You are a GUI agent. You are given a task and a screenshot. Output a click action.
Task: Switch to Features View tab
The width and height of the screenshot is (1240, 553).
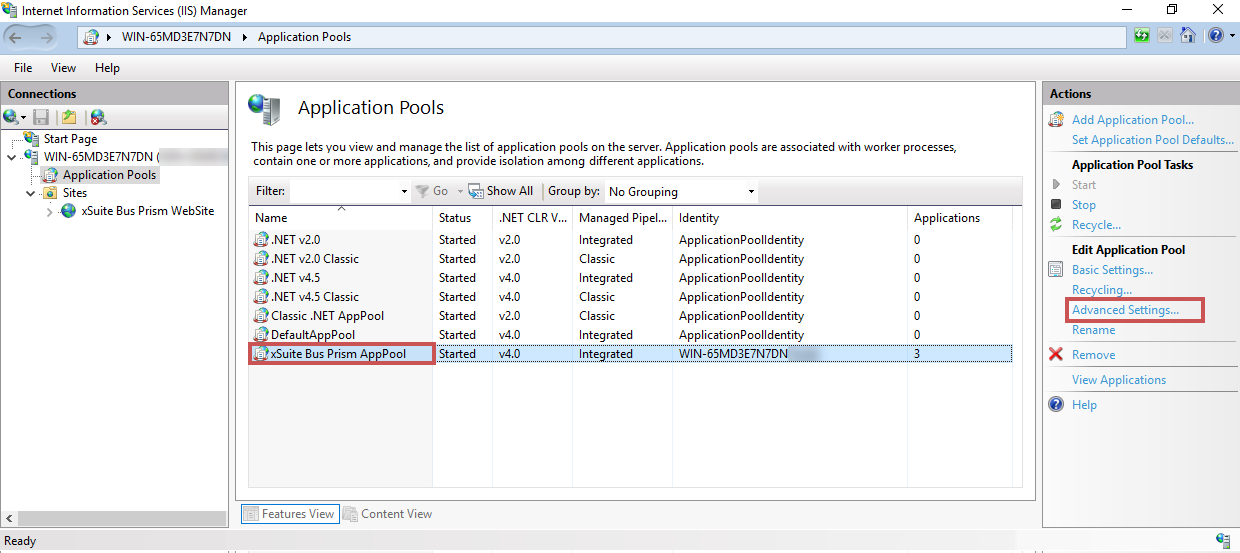click(x=289, y=514)
